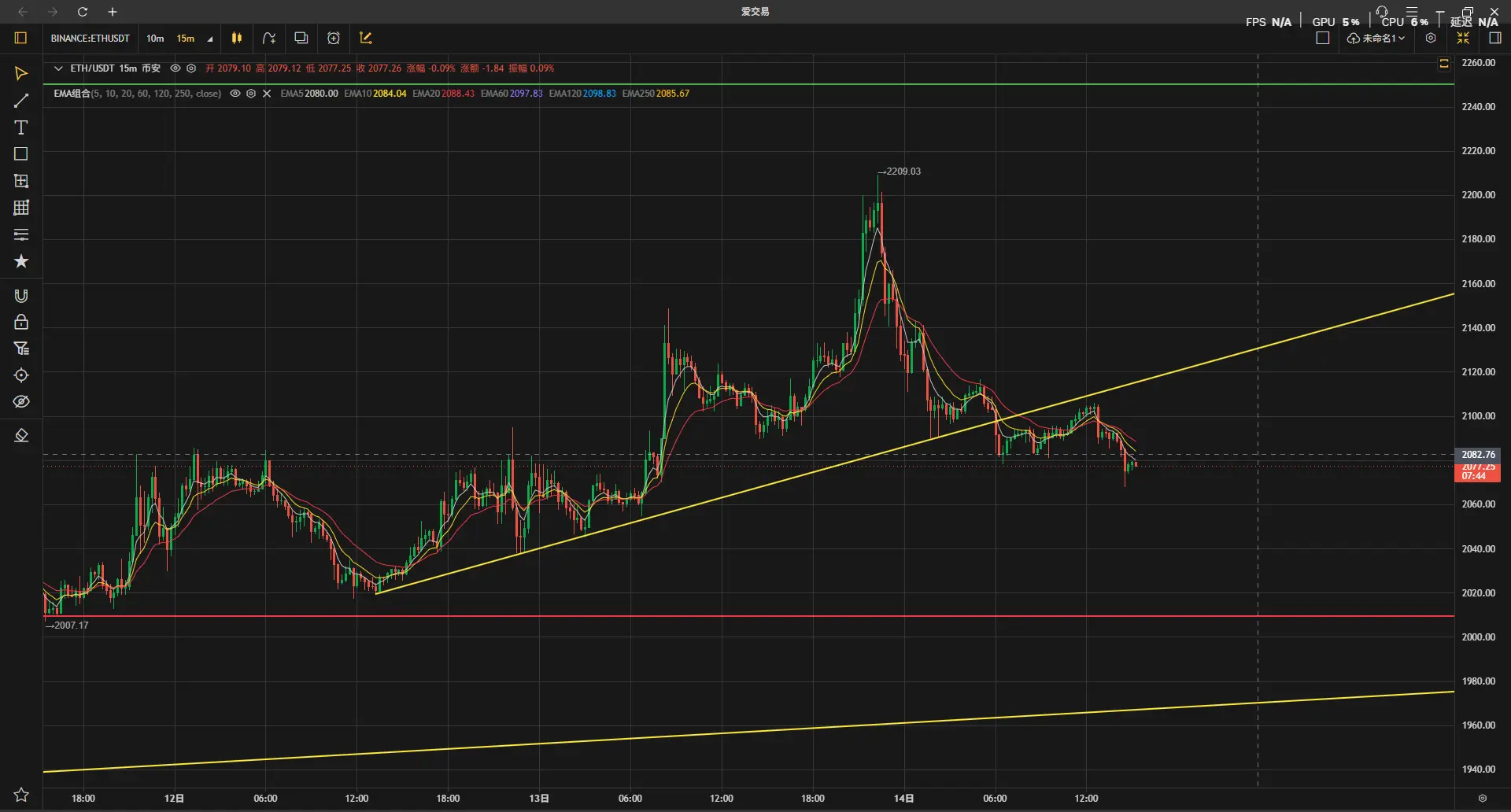The width and height of the screenshot is (1511, 812).
Task: Select the eraser tool
Action: pos(21,436)
